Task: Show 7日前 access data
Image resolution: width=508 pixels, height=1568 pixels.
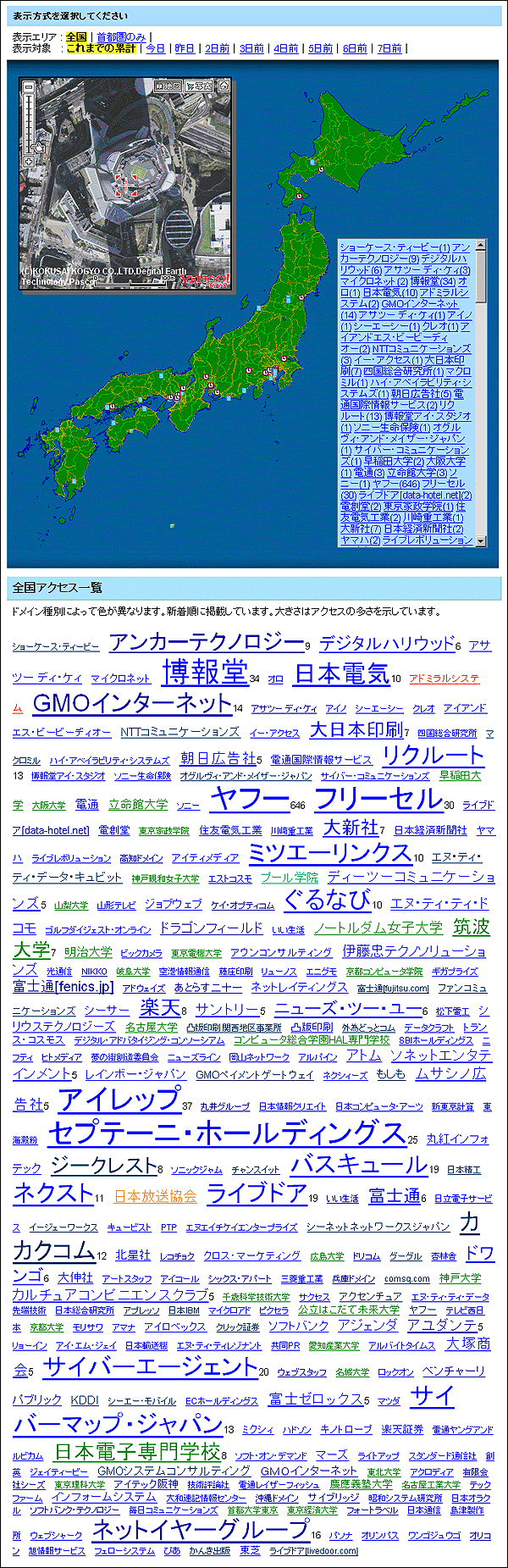Action: pyautogui.click(x=389, y=48)
